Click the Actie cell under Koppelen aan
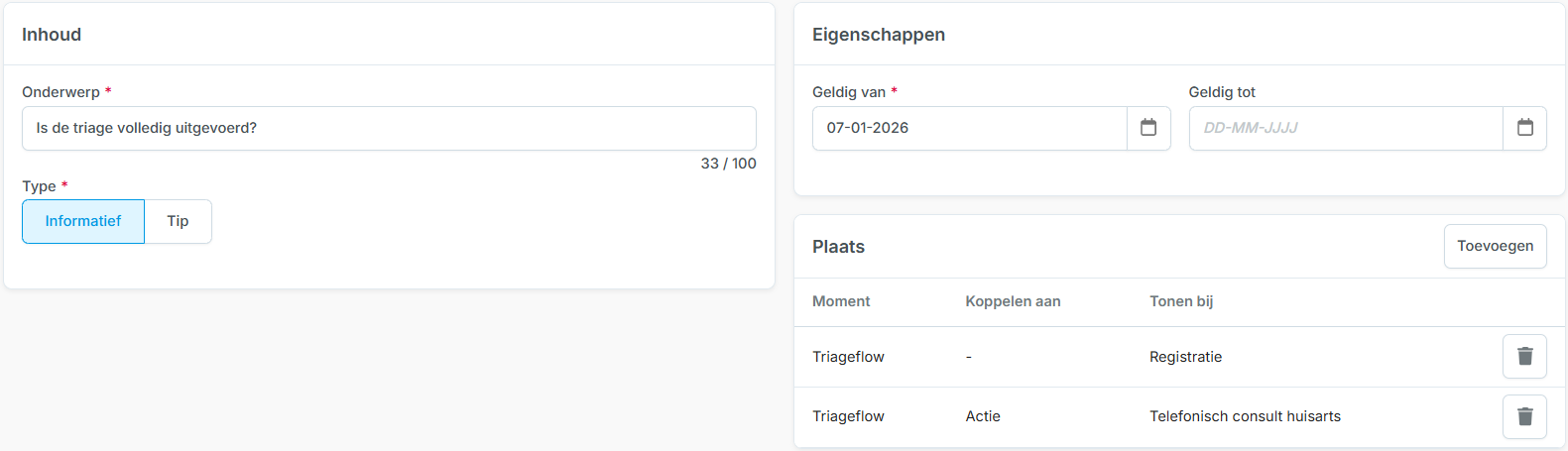Image resolution: width=1568 pixels, height=451 pixels. tap(983, 416)
